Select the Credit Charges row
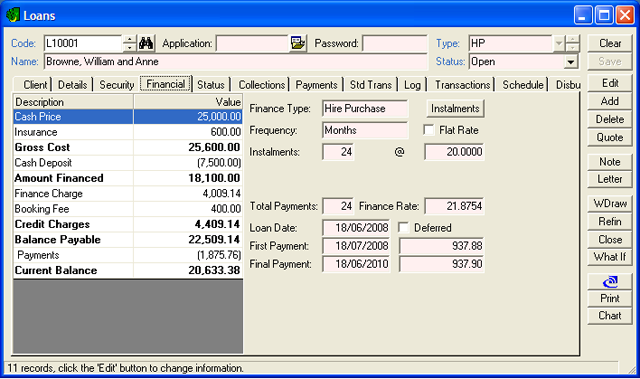The height and width of the screenshot is (379, 640). [128, 224]
